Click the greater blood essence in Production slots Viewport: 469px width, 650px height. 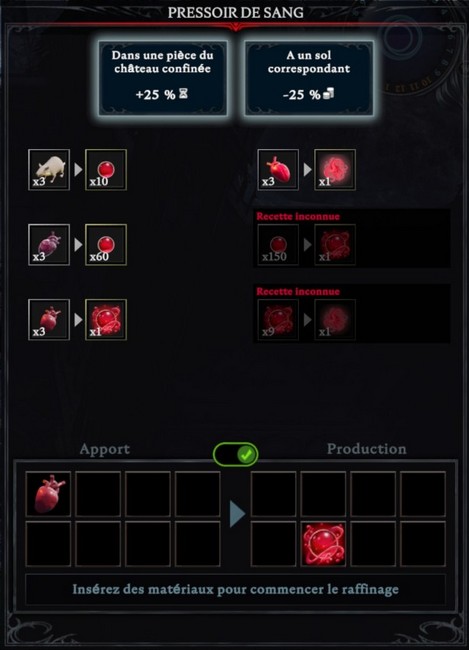click(x=323, y=544)
